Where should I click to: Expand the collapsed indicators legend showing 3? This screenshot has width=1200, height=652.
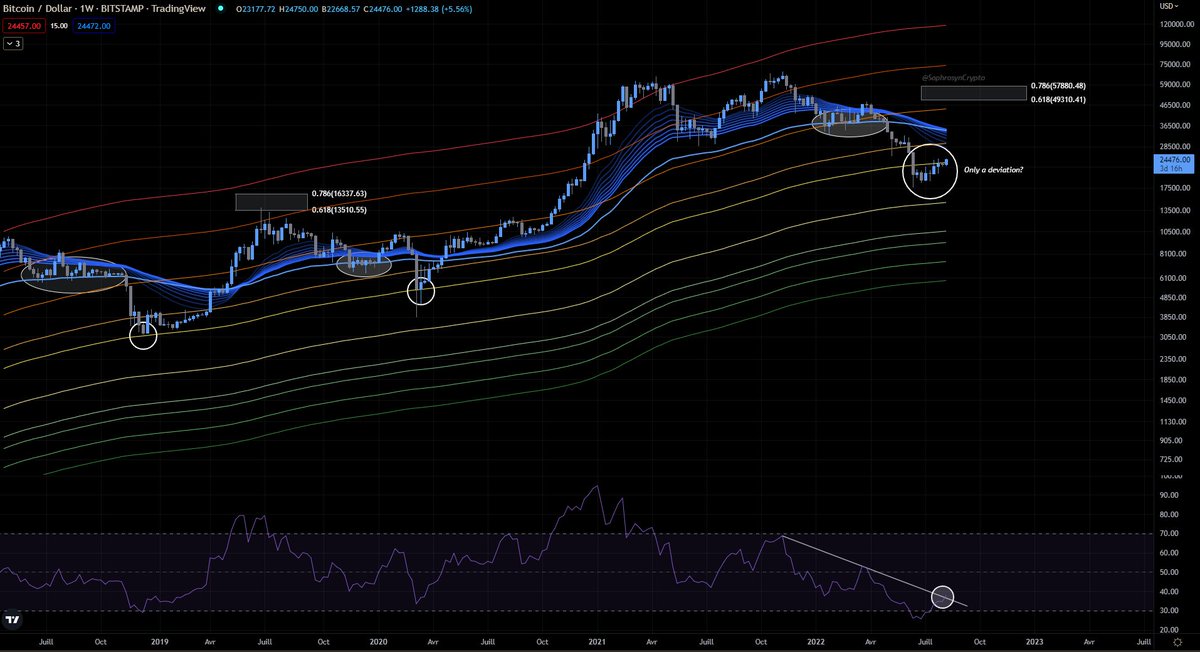(12, 44)
